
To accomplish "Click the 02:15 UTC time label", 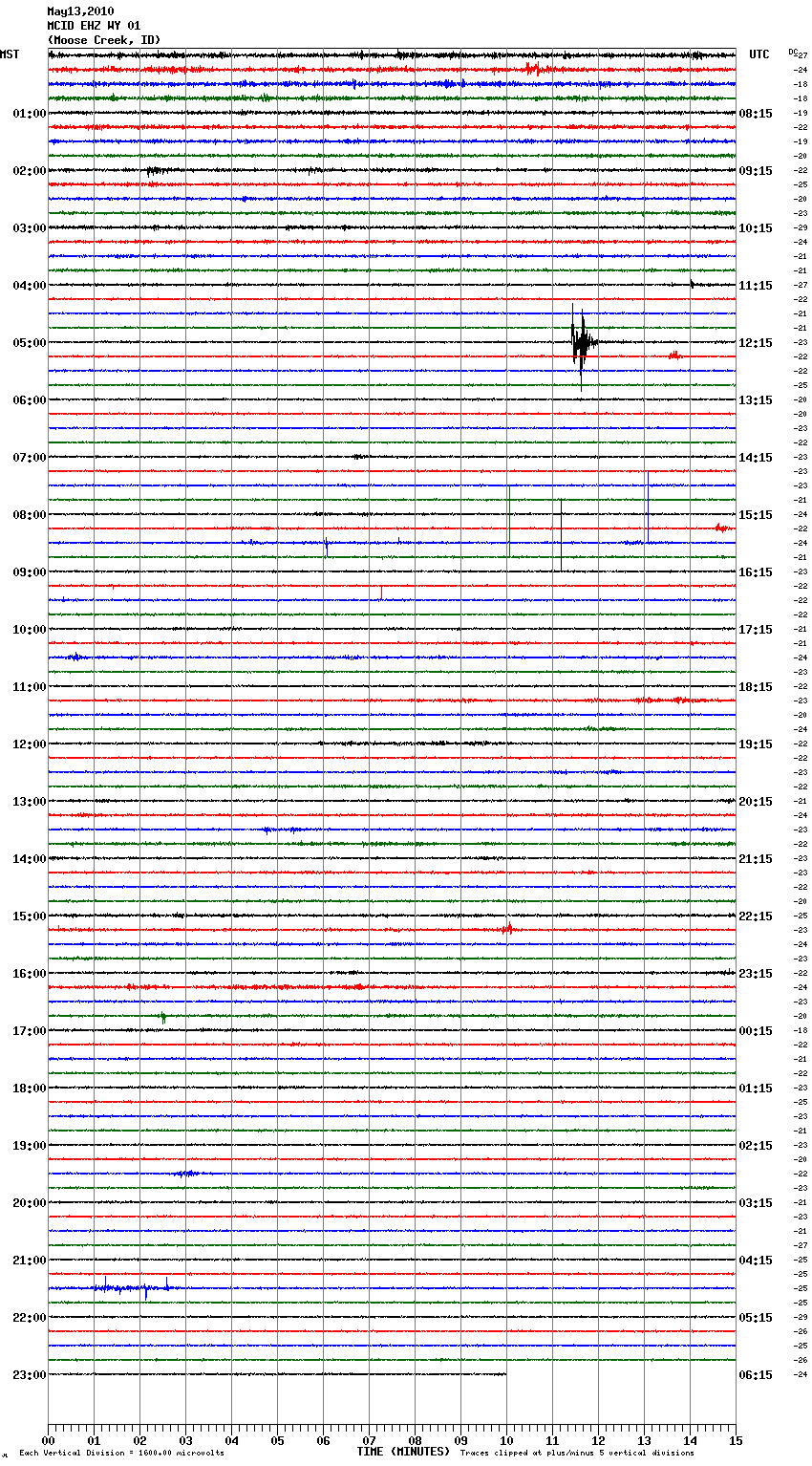I will (x=756, y=1146).
